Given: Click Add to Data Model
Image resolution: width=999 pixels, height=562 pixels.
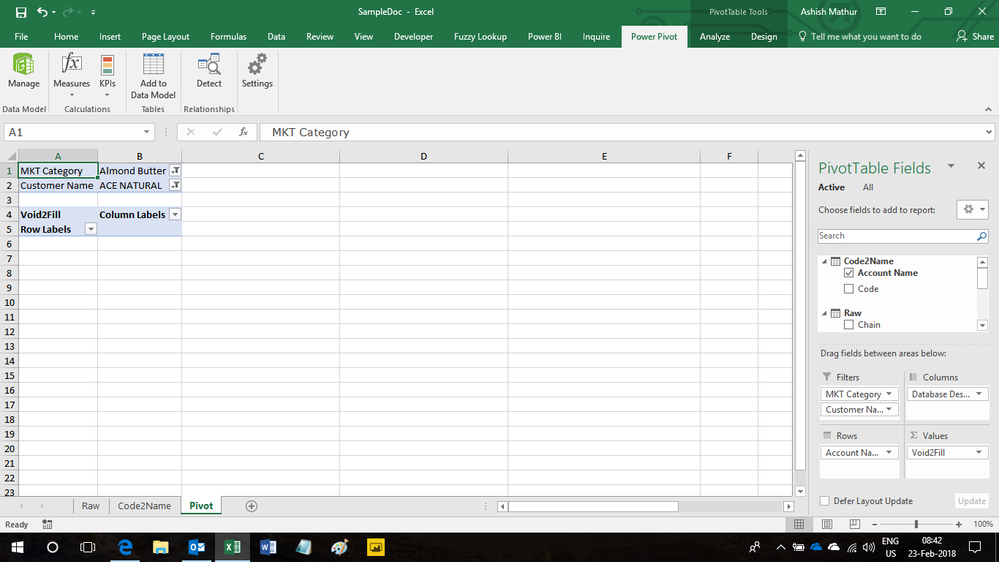Looking at the screenshot, I should coord(153,76).
